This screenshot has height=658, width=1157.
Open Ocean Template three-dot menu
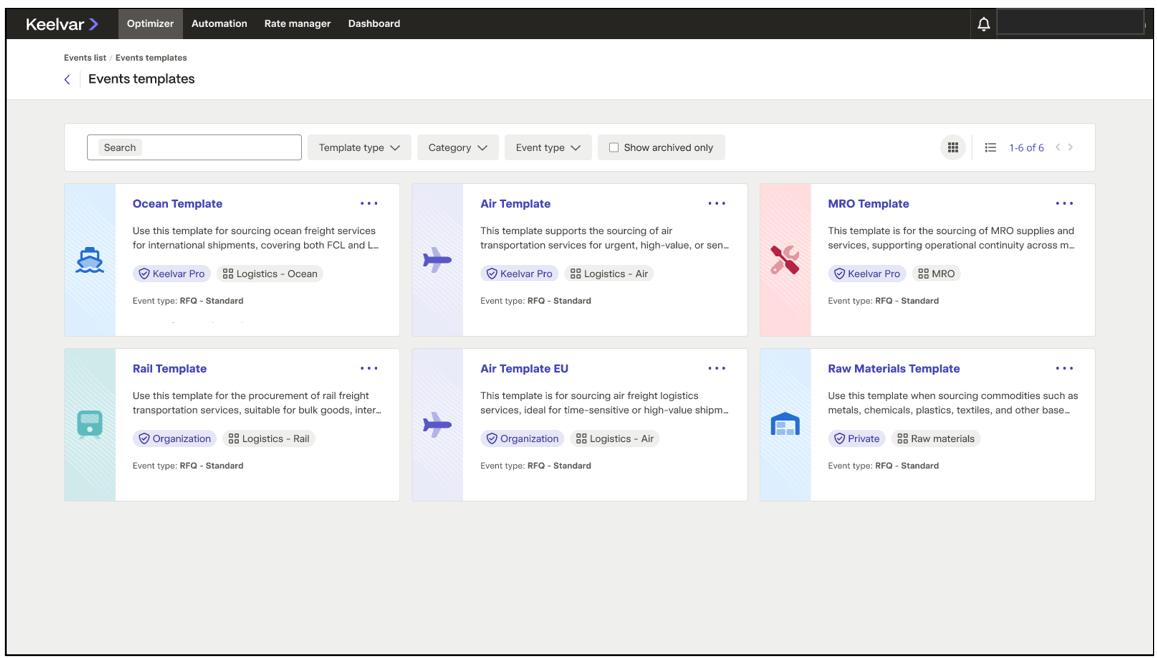click(369, 204)
